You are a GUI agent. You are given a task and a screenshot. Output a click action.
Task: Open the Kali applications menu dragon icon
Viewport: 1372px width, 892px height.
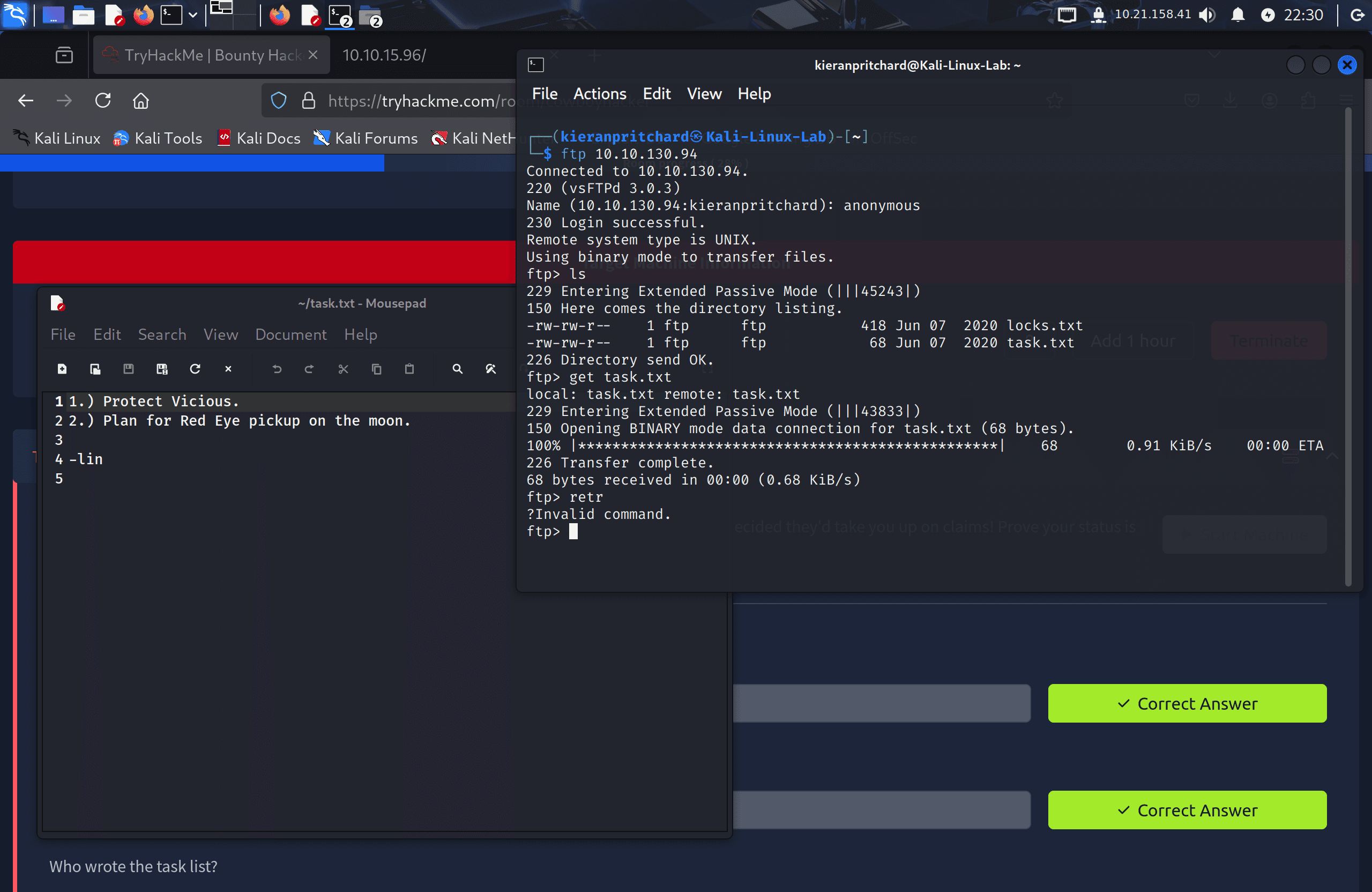[14, 15]
